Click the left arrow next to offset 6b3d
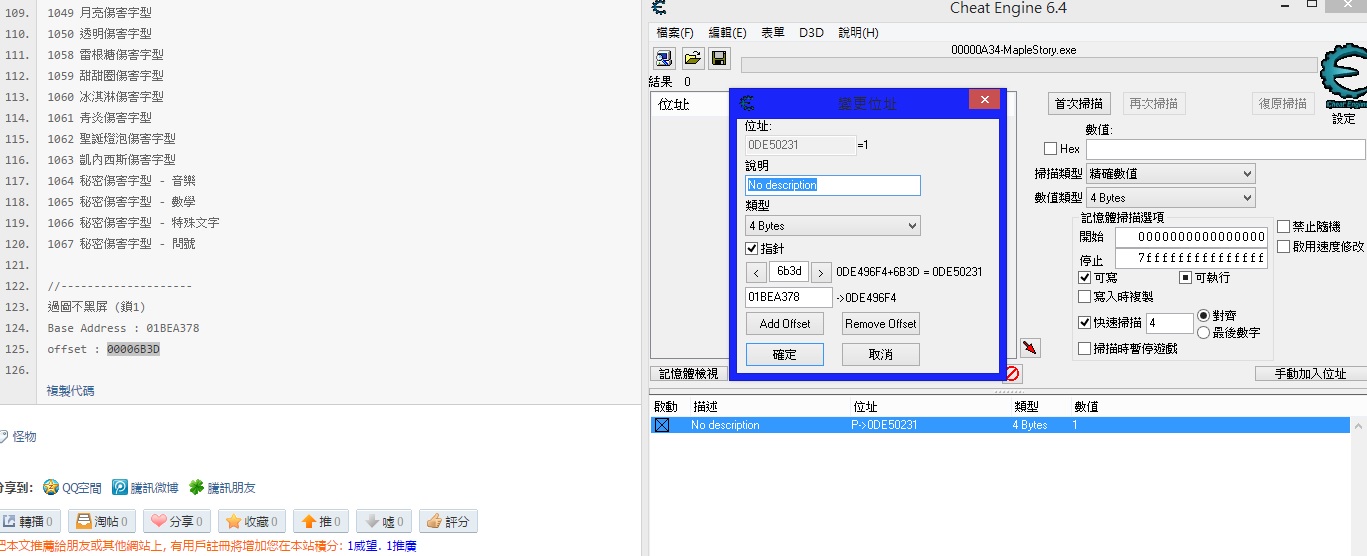 756,272
